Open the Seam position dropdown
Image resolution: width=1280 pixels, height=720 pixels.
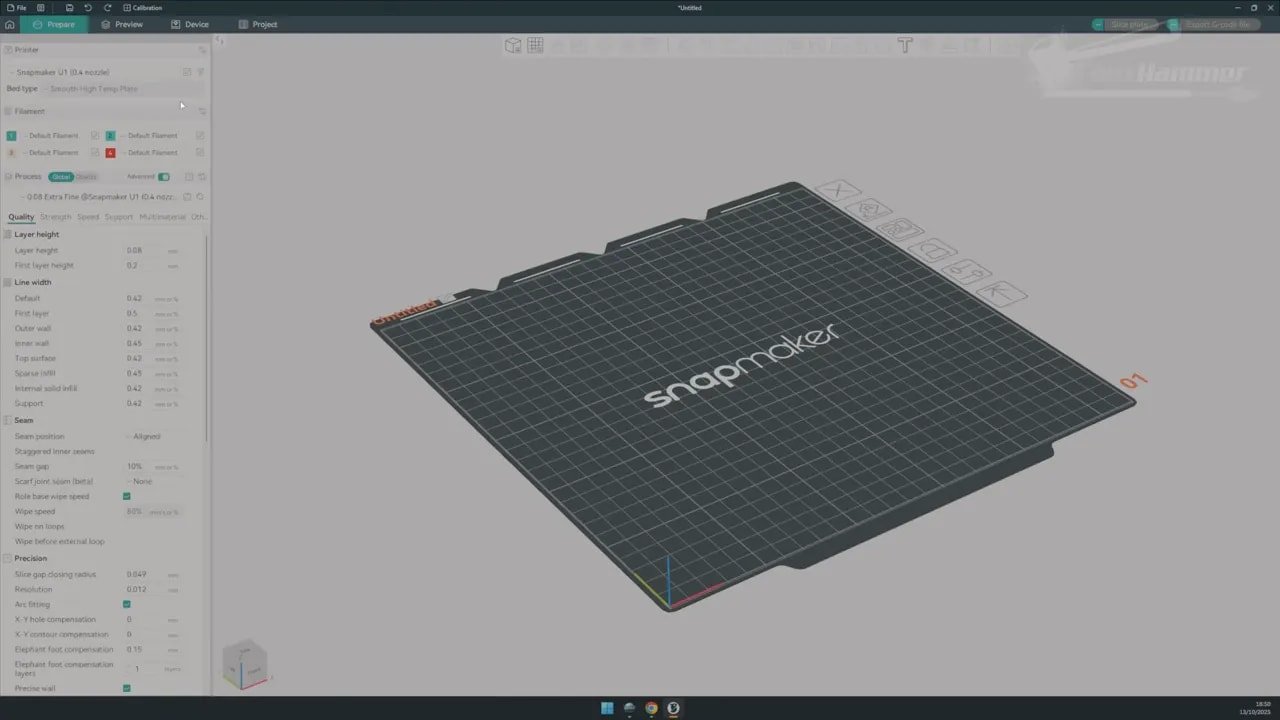(154, 437)
